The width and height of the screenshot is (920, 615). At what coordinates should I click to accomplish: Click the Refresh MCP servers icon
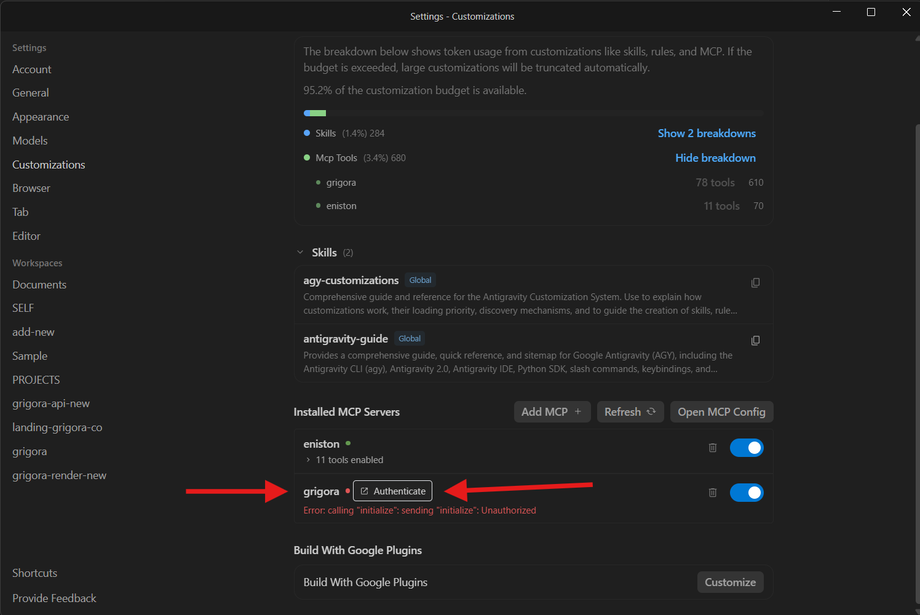pos(651,412)
